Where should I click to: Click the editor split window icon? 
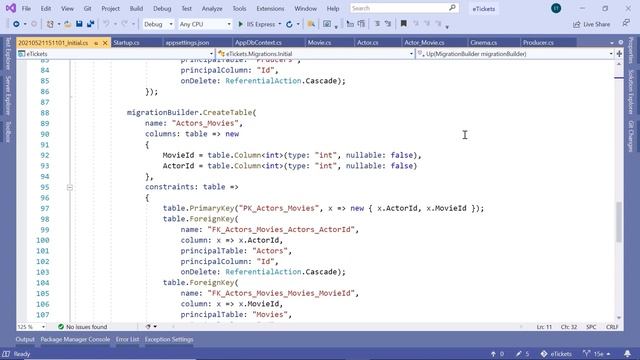619,53
